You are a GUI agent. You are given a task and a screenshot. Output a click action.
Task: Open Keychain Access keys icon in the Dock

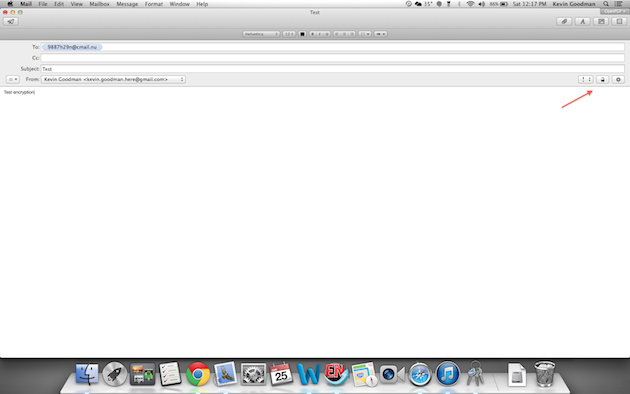pos(475,374)
